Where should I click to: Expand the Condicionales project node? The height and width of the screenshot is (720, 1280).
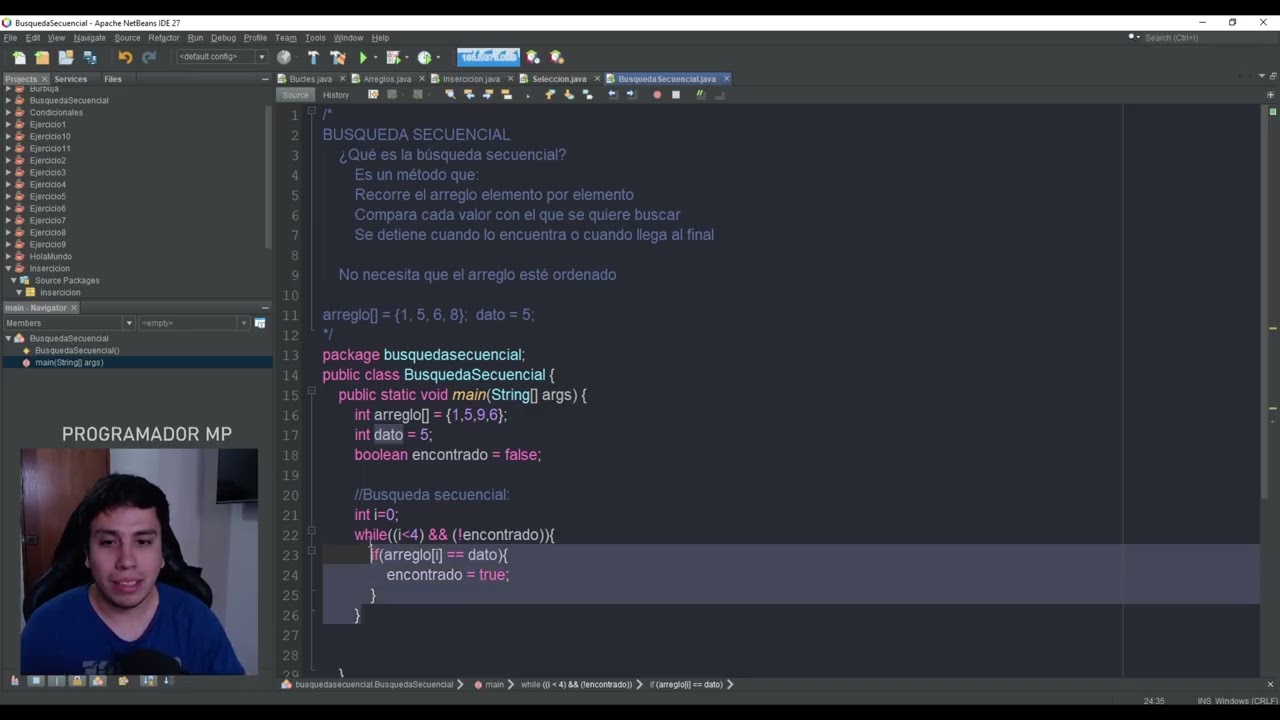point(8,112)
